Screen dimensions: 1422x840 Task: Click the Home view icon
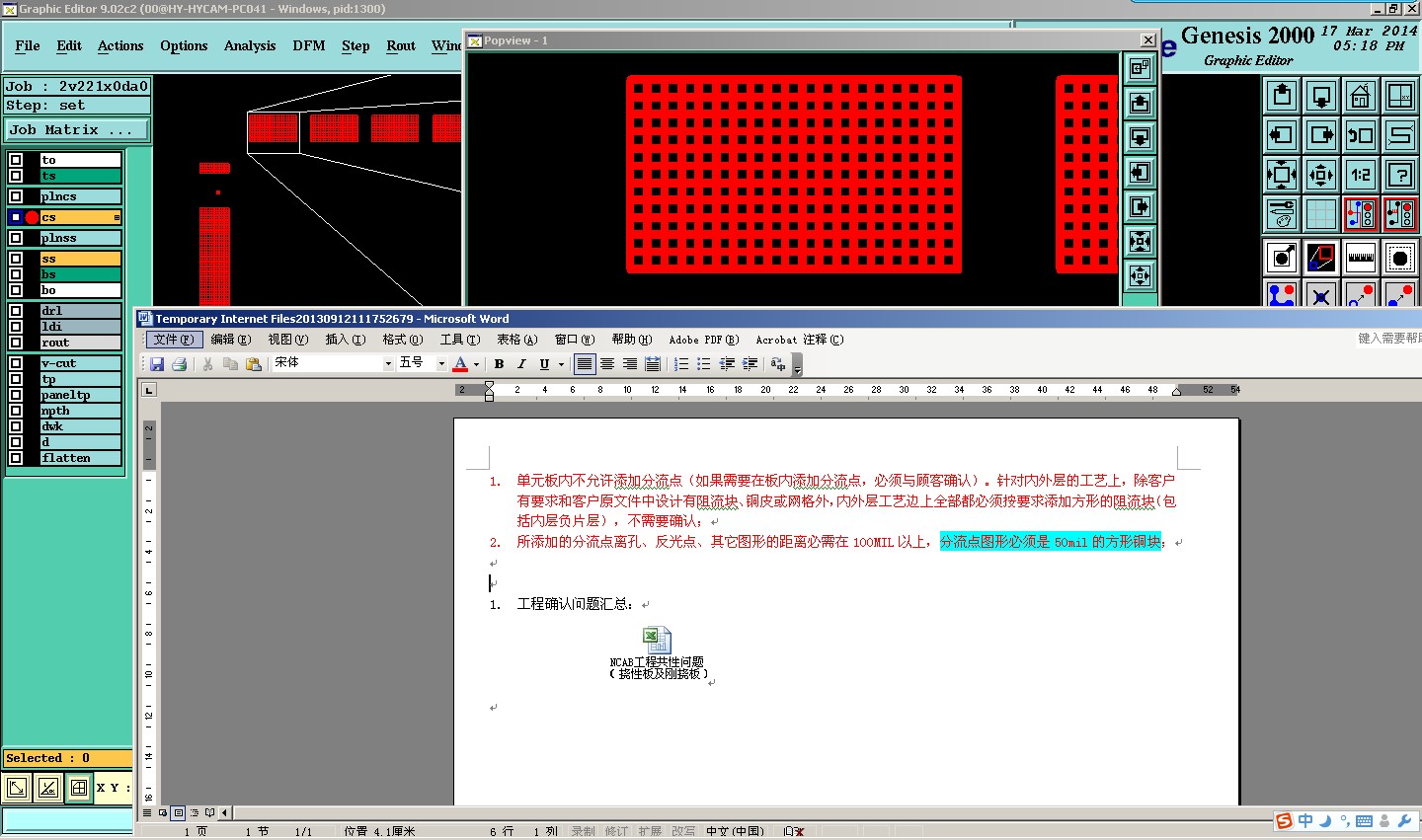click(1361, 96)
